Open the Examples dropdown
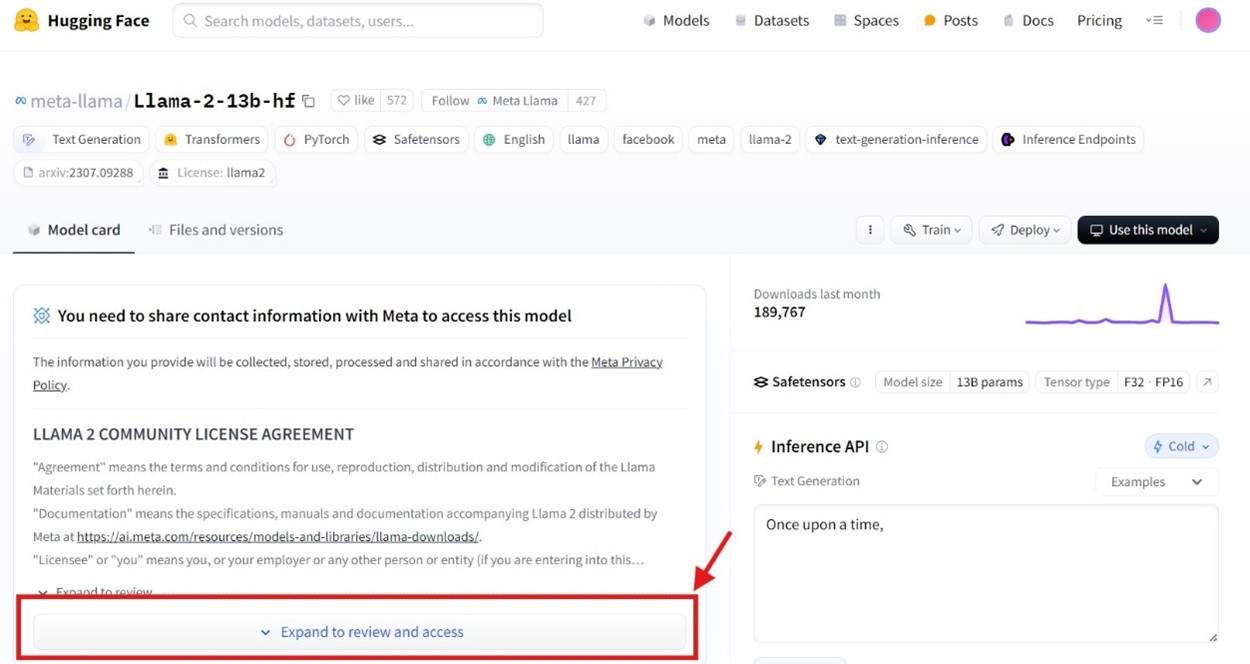This screenshot has height=664, width=1250. tap(1157, 482)
